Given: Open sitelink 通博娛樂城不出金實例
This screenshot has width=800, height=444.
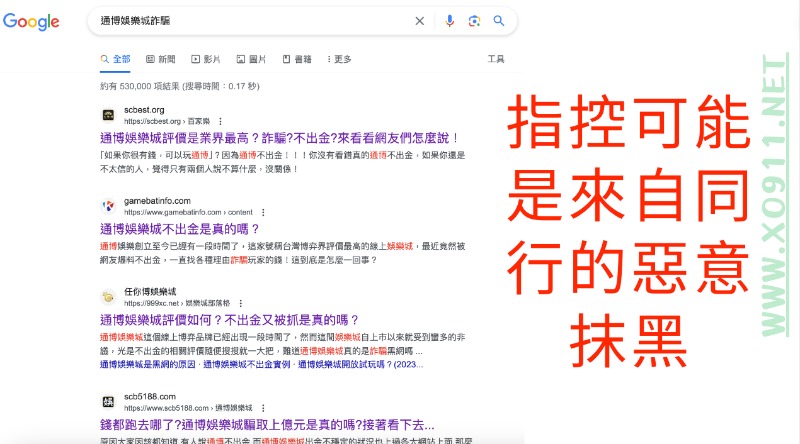Looking at the screenshot, I should (x=246, y=364).
